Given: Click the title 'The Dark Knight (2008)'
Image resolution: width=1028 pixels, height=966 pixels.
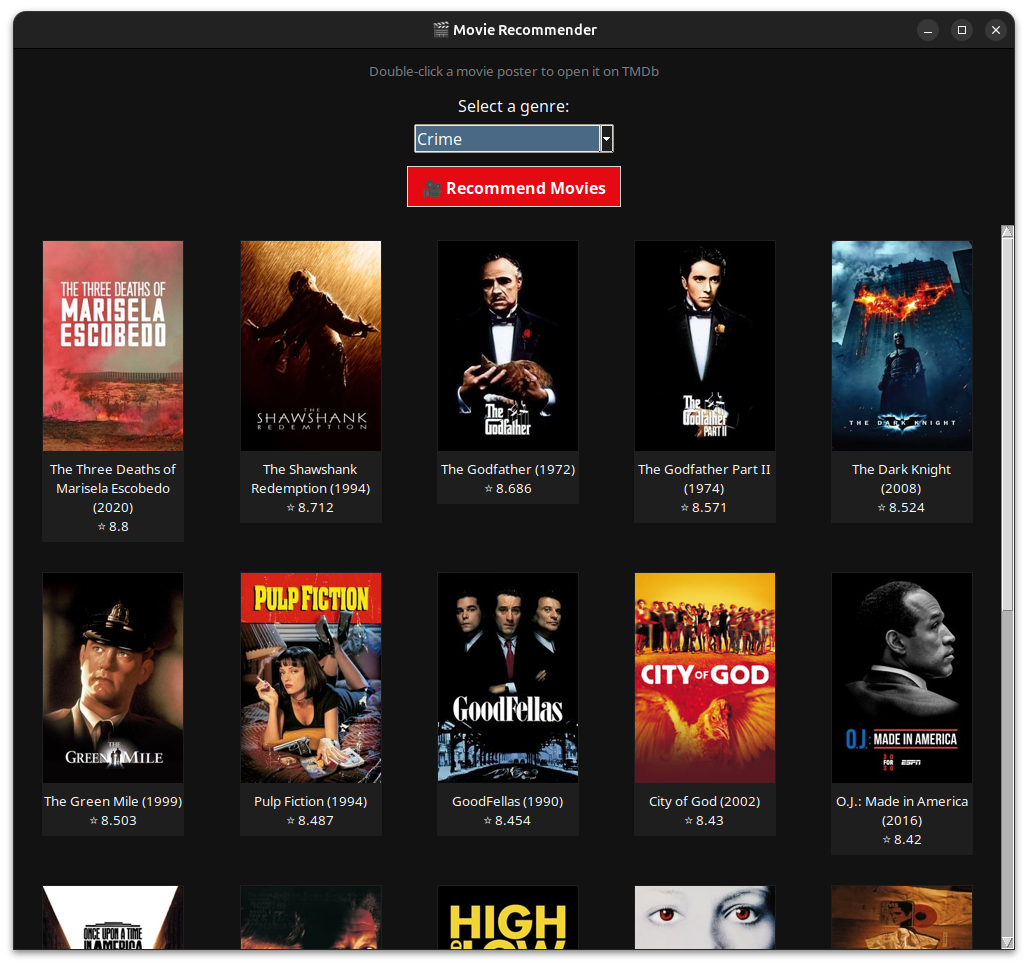Looking at the screenshot, I should [901, 479].
